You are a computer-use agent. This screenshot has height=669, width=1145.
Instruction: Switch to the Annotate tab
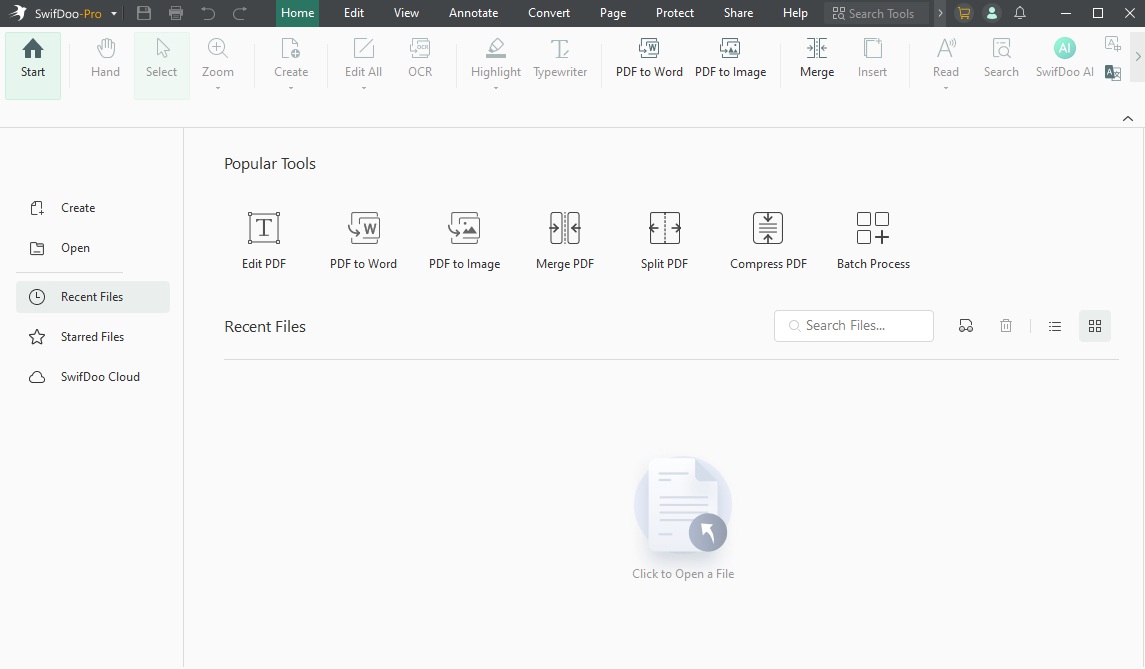pyautogui.click(x=473, y=13)
